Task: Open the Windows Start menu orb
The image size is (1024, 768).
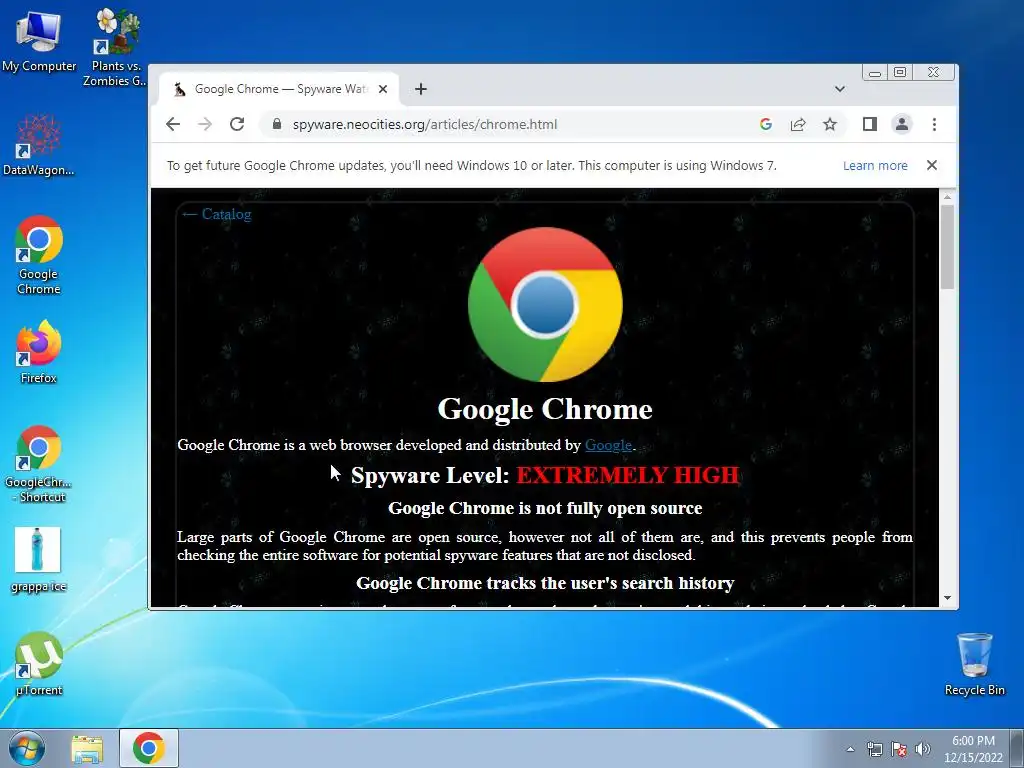Action: (x=26, y=748)
